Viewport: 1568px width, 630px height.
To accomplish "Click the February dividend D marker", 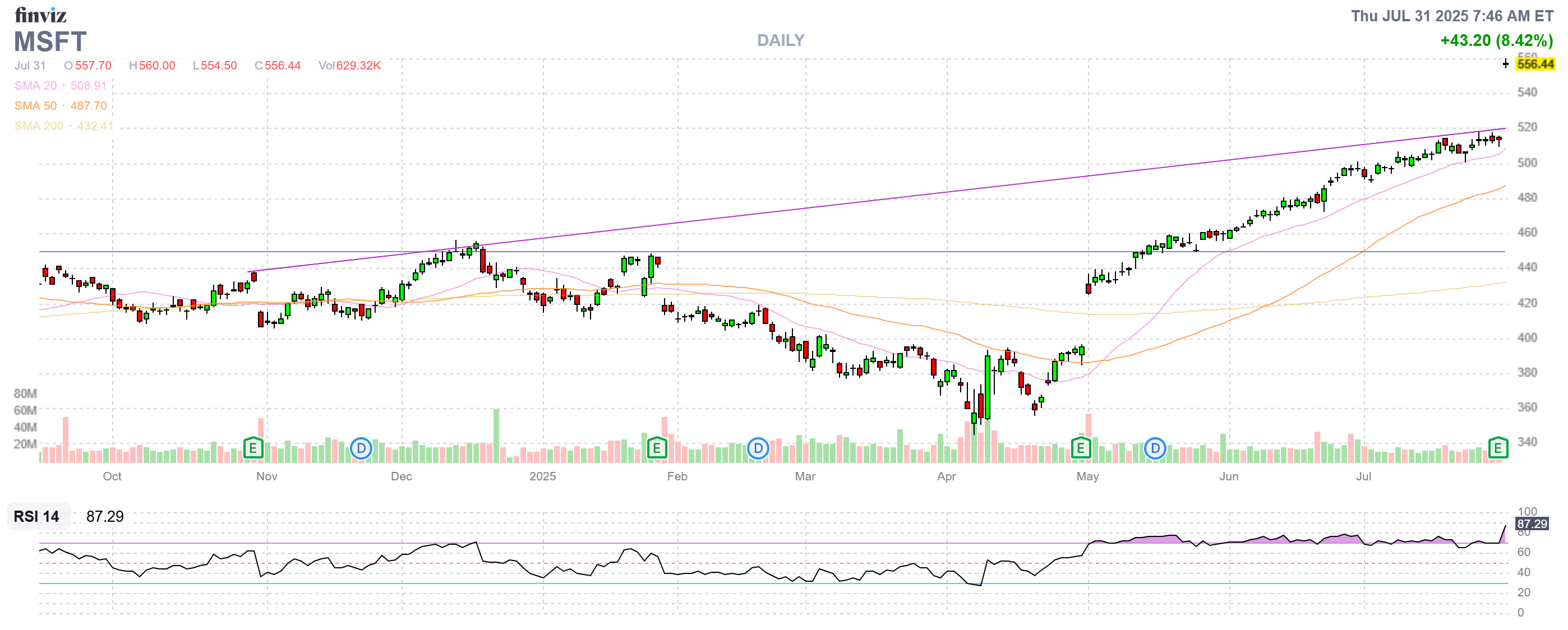I will 757,449.
